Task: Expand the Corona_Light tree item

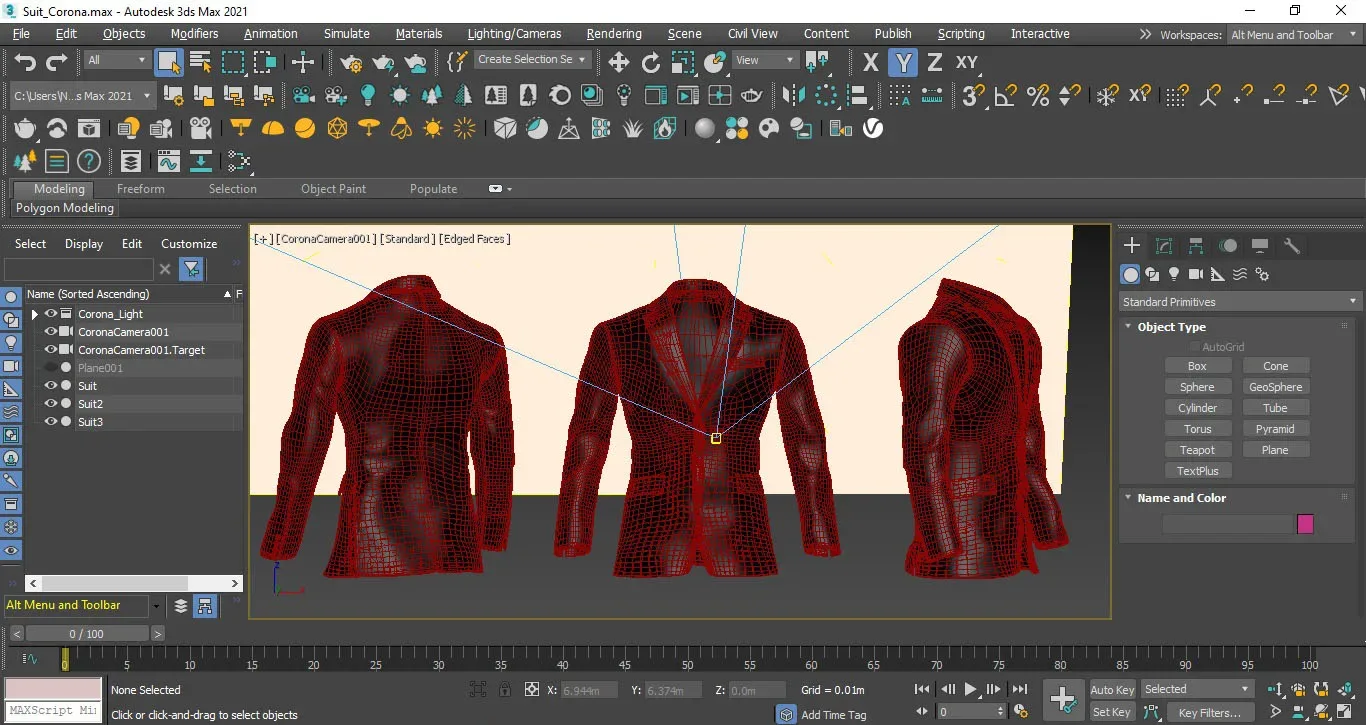Action: click(x=35, y=314)
